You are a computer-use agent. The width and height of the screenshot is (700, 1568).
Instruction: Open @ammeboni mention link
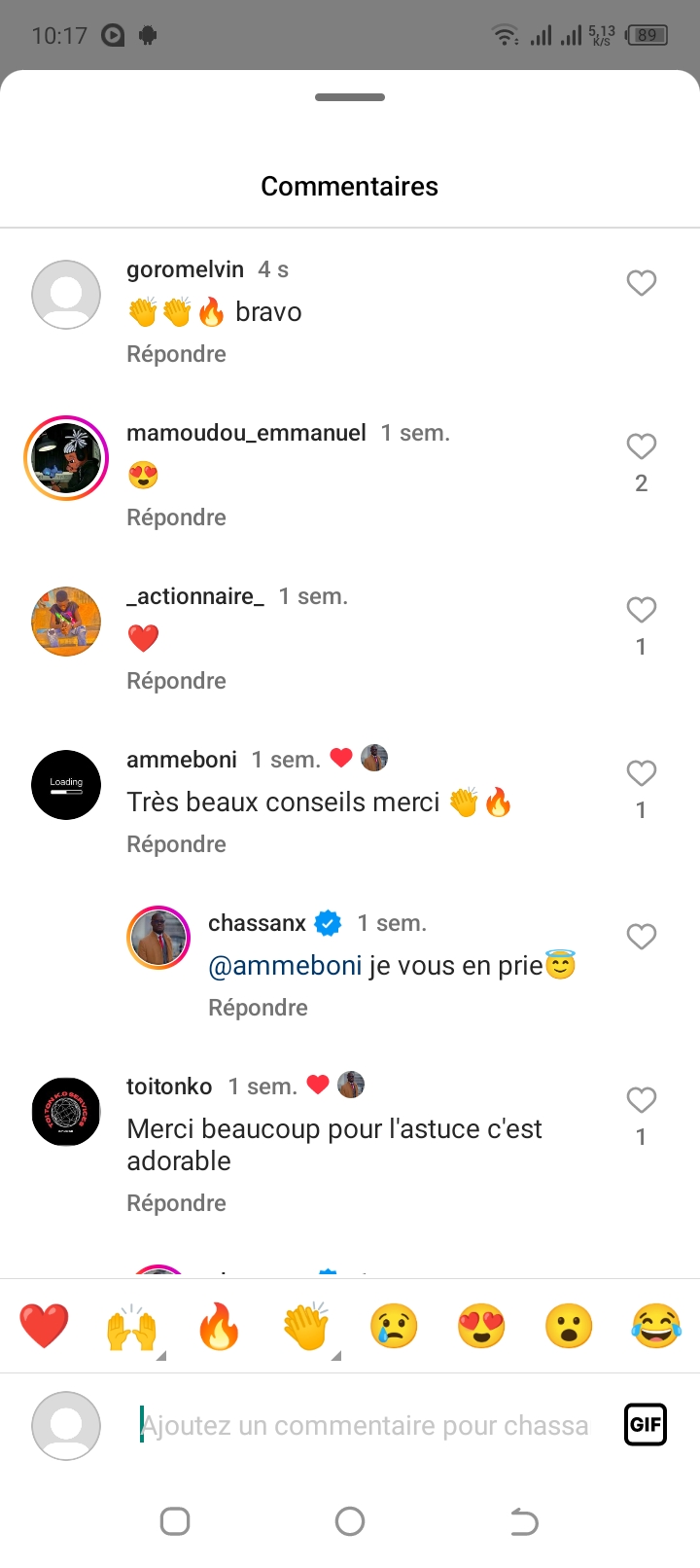coord(285,966)
